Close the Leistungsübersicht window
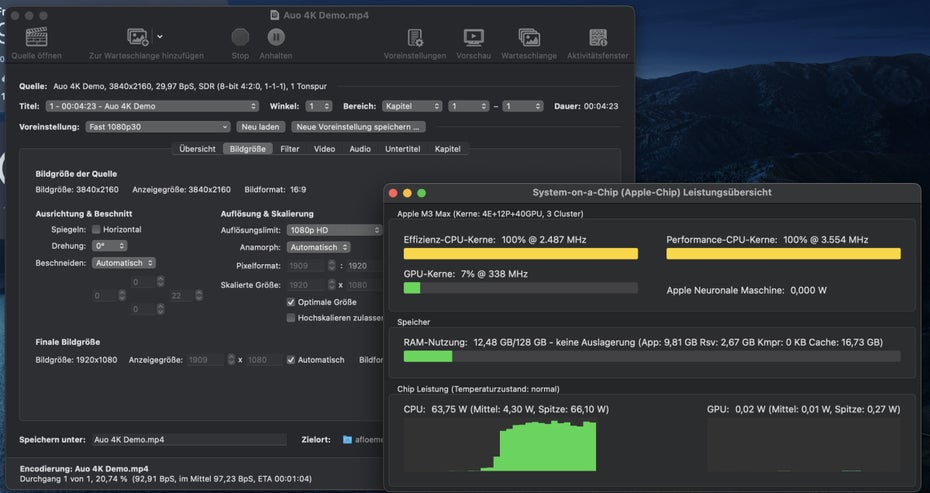 coord(393,193)
